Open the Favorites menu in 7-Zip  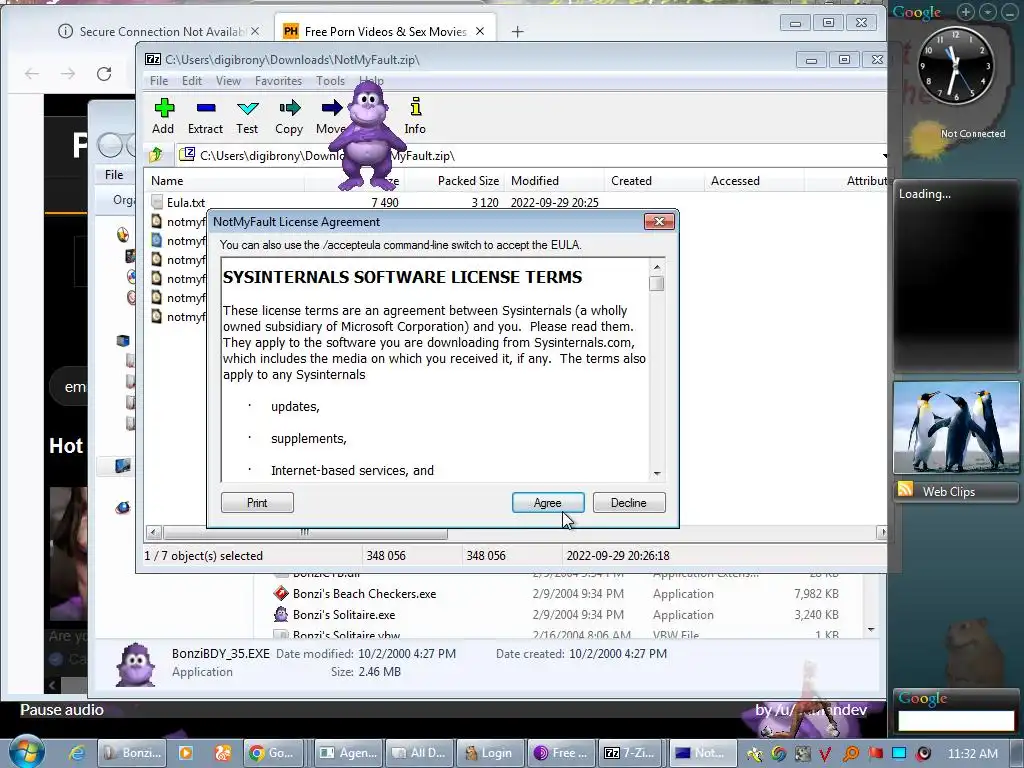[x=278, y=81]
